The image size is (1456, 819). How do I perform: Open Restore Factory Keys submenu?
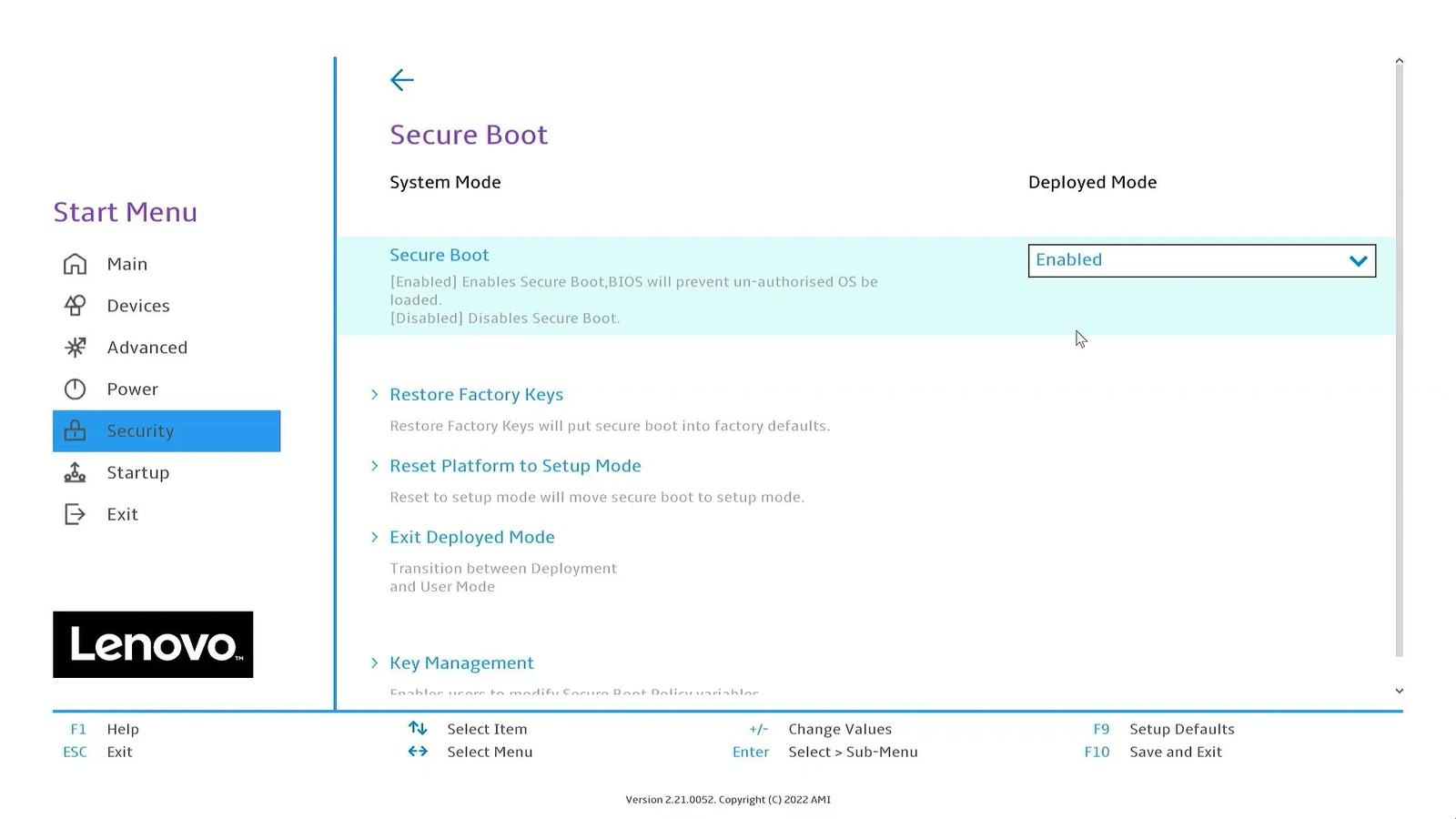tap(476, 395)
